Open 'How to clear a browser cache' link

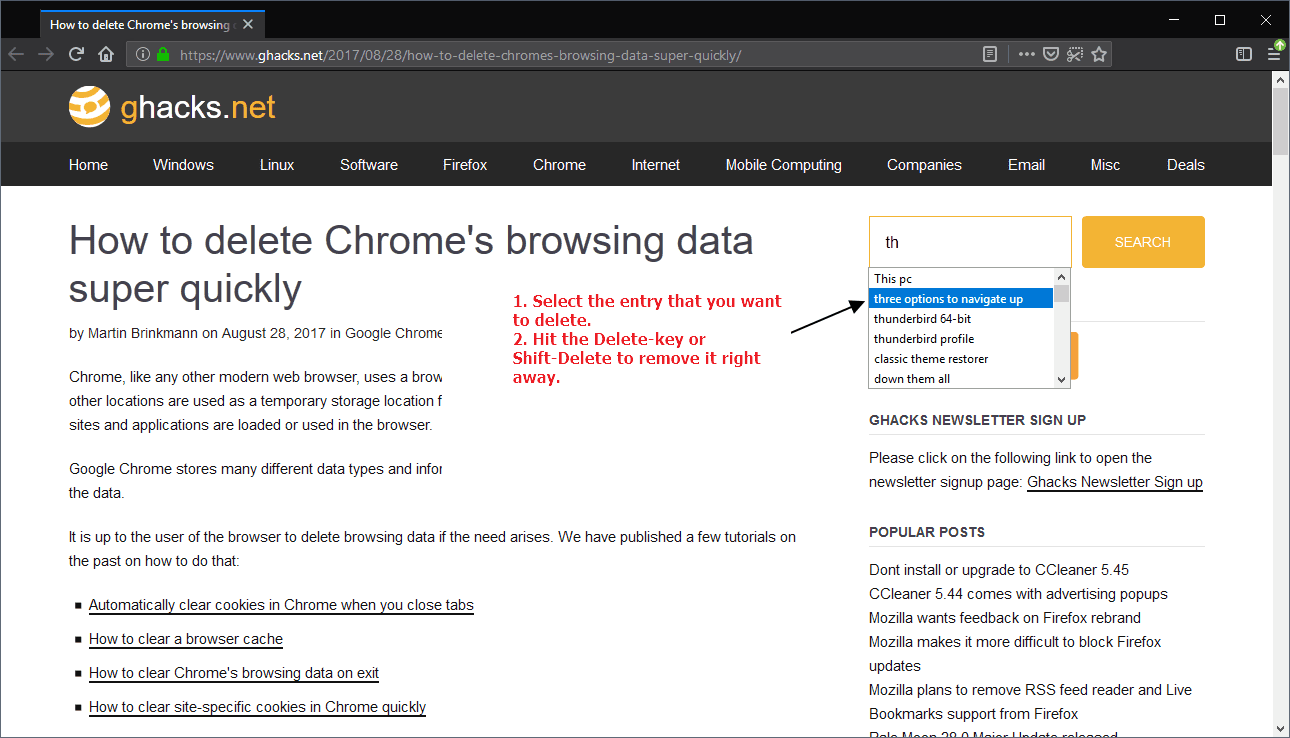[185, 639]
